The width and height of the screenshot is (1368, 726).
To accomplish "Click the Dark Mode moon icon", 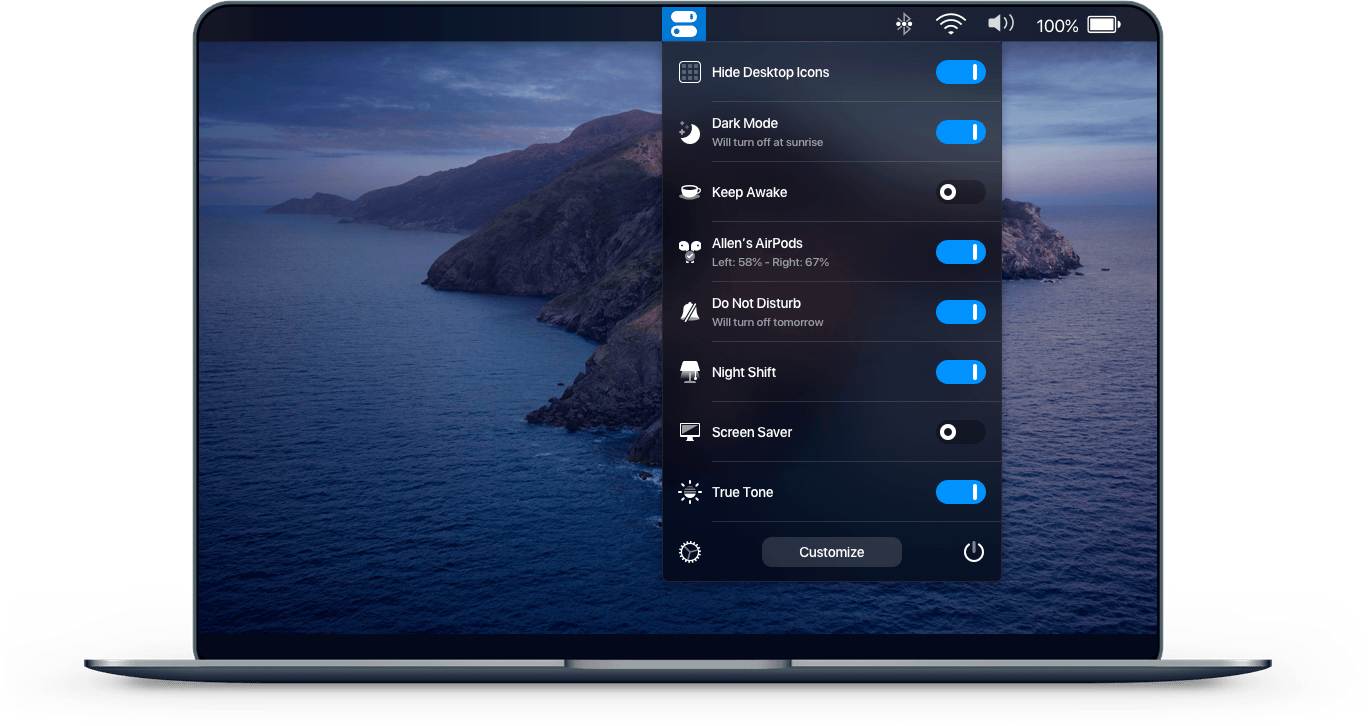I will coord(690,132).
